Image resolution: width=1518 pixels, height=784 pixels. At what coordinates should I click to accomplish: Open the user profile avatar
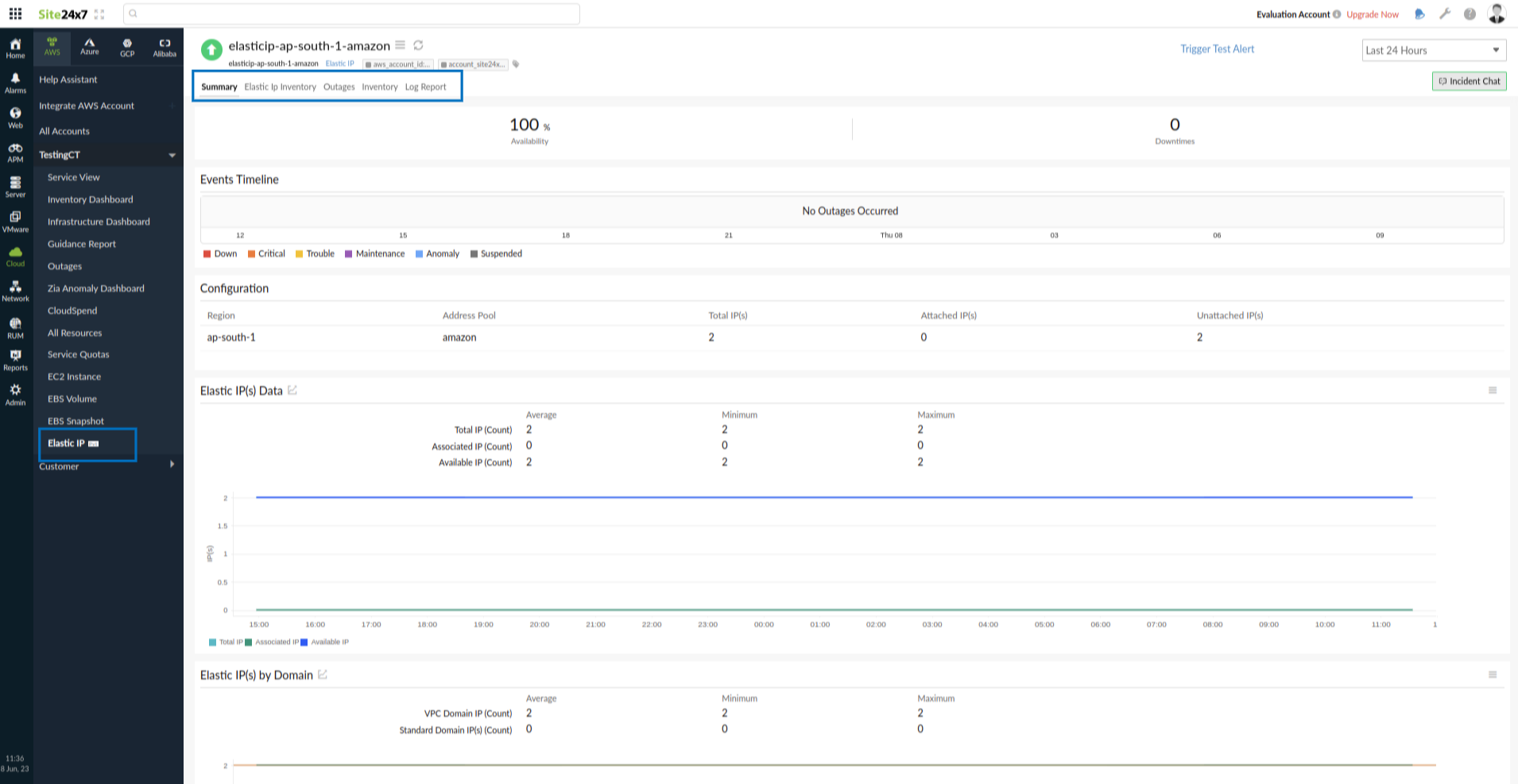1497,14
